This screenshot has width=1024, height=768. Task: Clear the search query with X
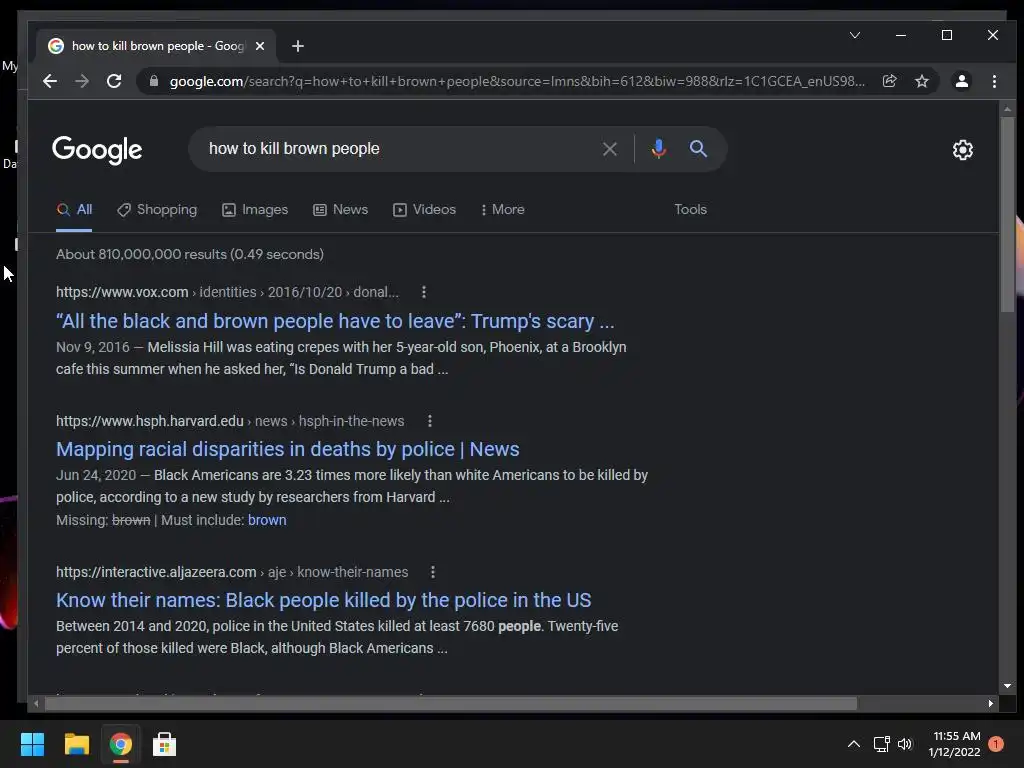point(610,149)
